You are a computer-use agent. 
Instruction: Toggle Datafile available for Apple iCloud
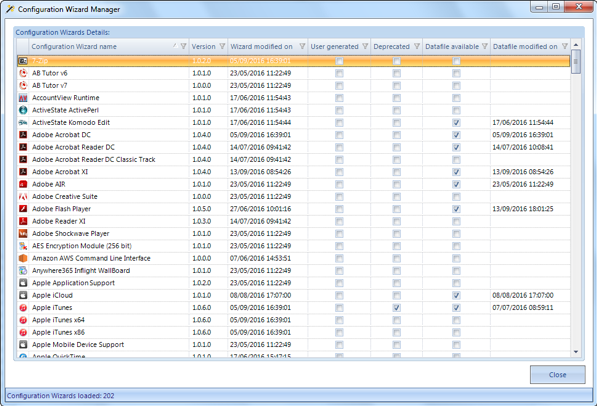point(456,295)
